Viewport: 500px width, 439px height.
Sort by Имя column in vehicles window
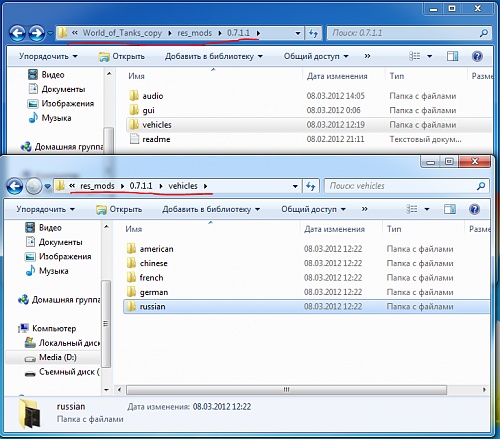(133, 229)
